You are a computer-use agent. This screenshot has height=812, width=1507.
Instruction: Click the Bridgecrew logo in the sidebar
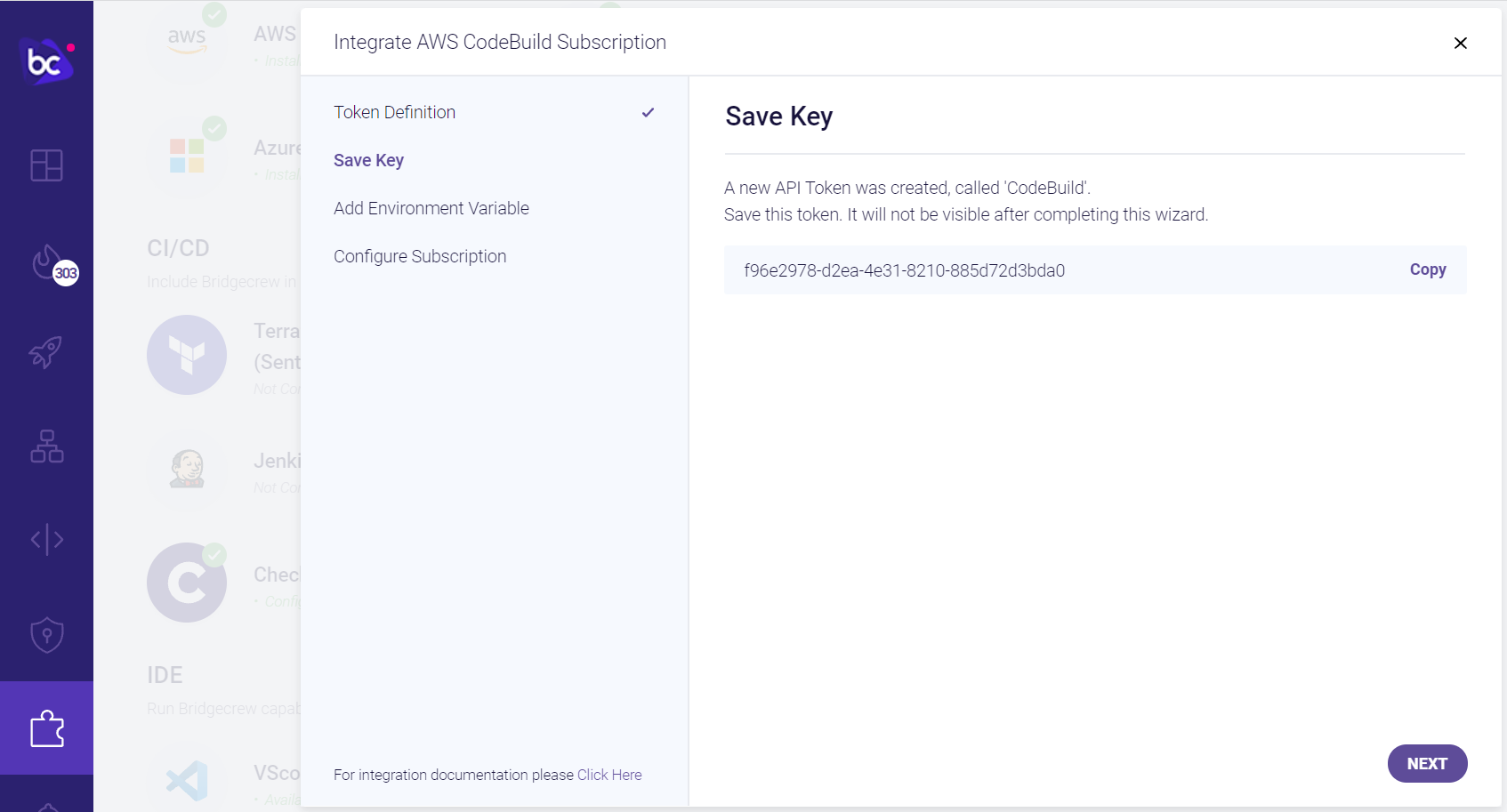46,61
